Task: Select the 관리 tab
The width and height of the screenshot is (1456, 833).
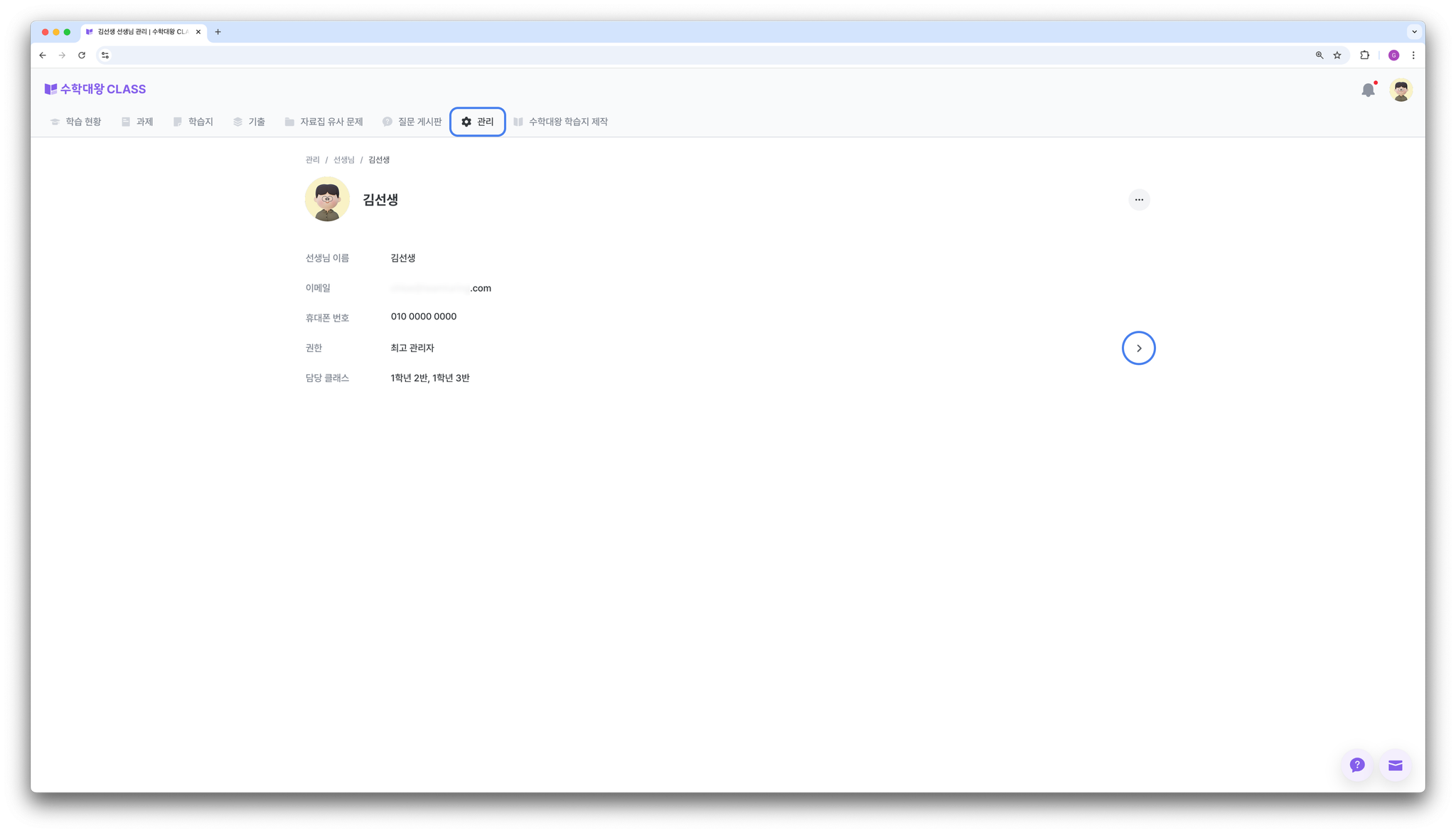Action: point(478,122)
